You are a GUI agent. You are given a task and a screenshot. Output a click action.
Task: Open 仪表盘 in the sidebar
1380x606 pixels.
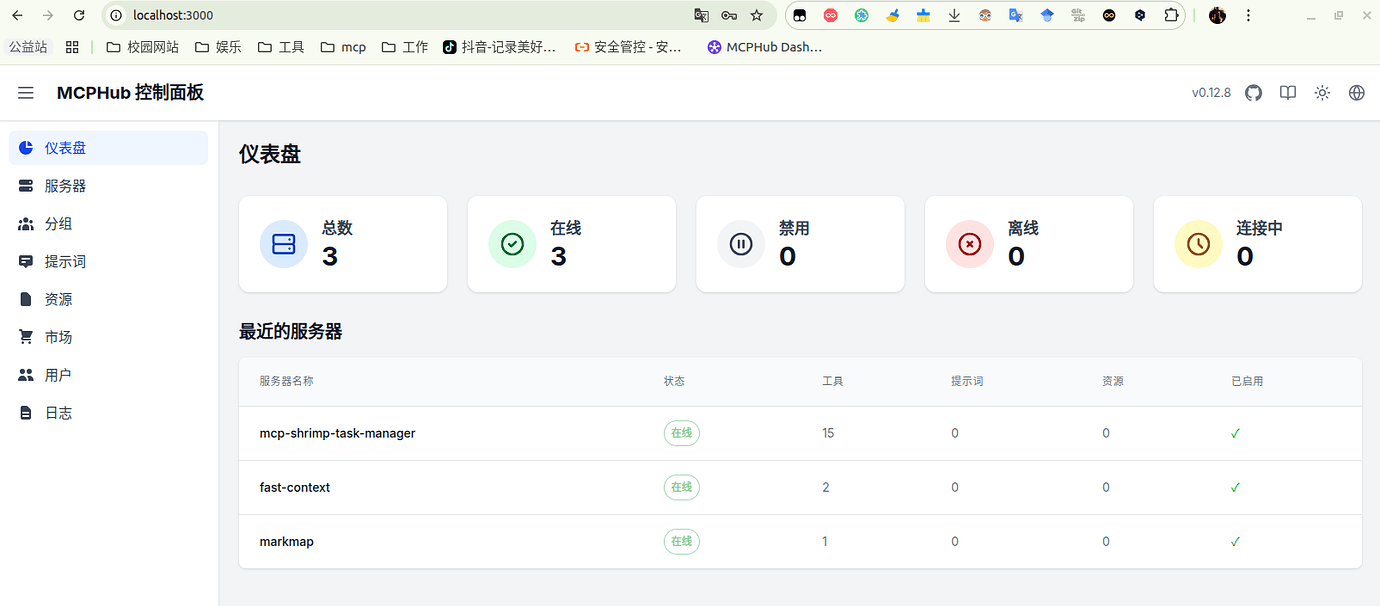click(108, 148)
